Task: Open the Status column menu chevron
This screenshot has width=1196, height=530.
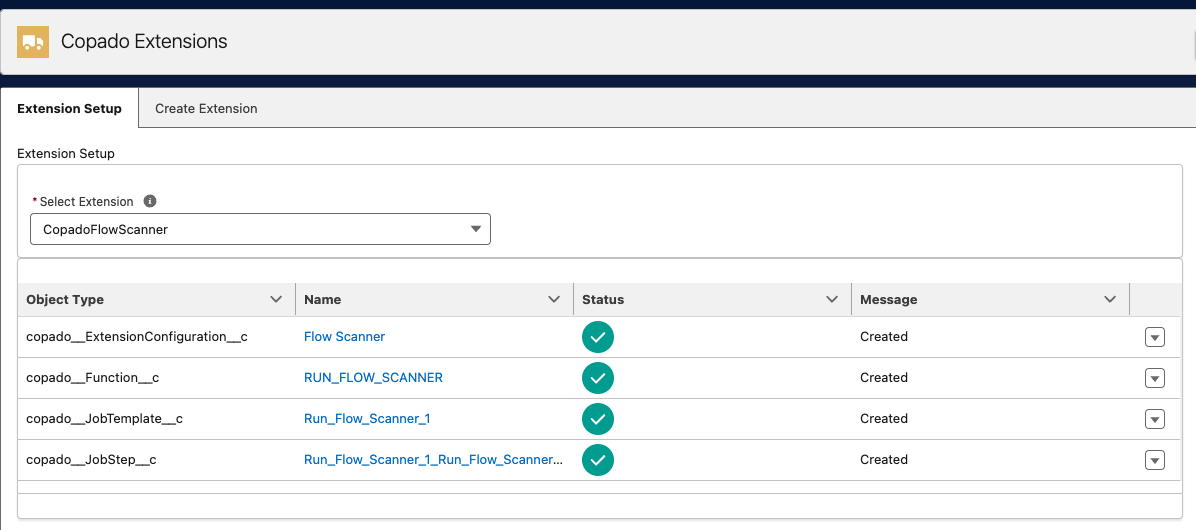Action: tap(832, 300)
